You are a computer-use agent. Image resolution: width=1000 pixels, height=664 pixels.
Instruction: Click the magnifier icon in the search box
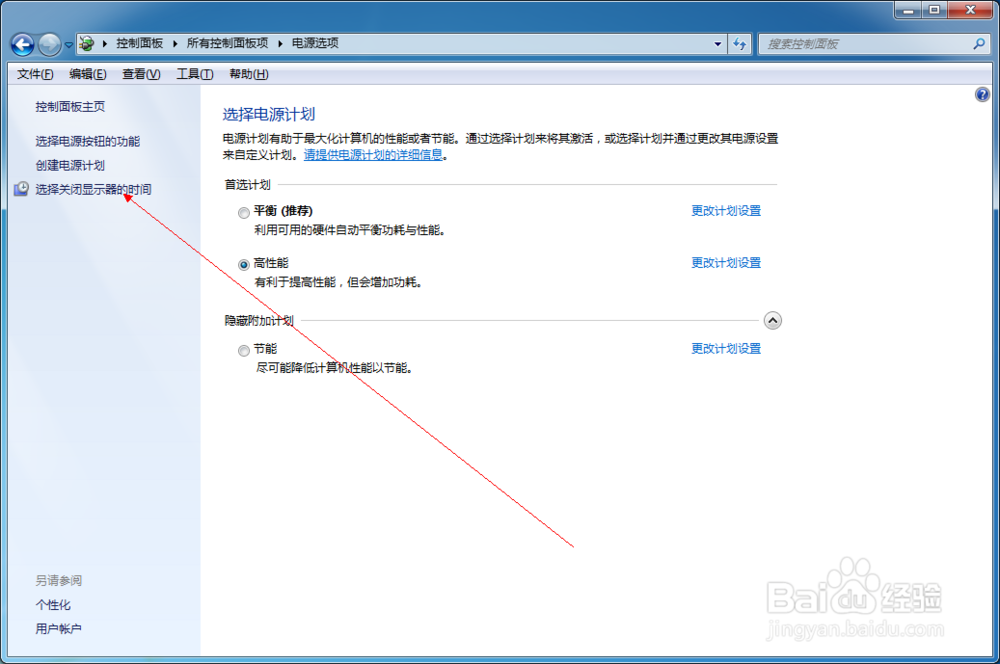pyautogui.click(x=980, y=43)
